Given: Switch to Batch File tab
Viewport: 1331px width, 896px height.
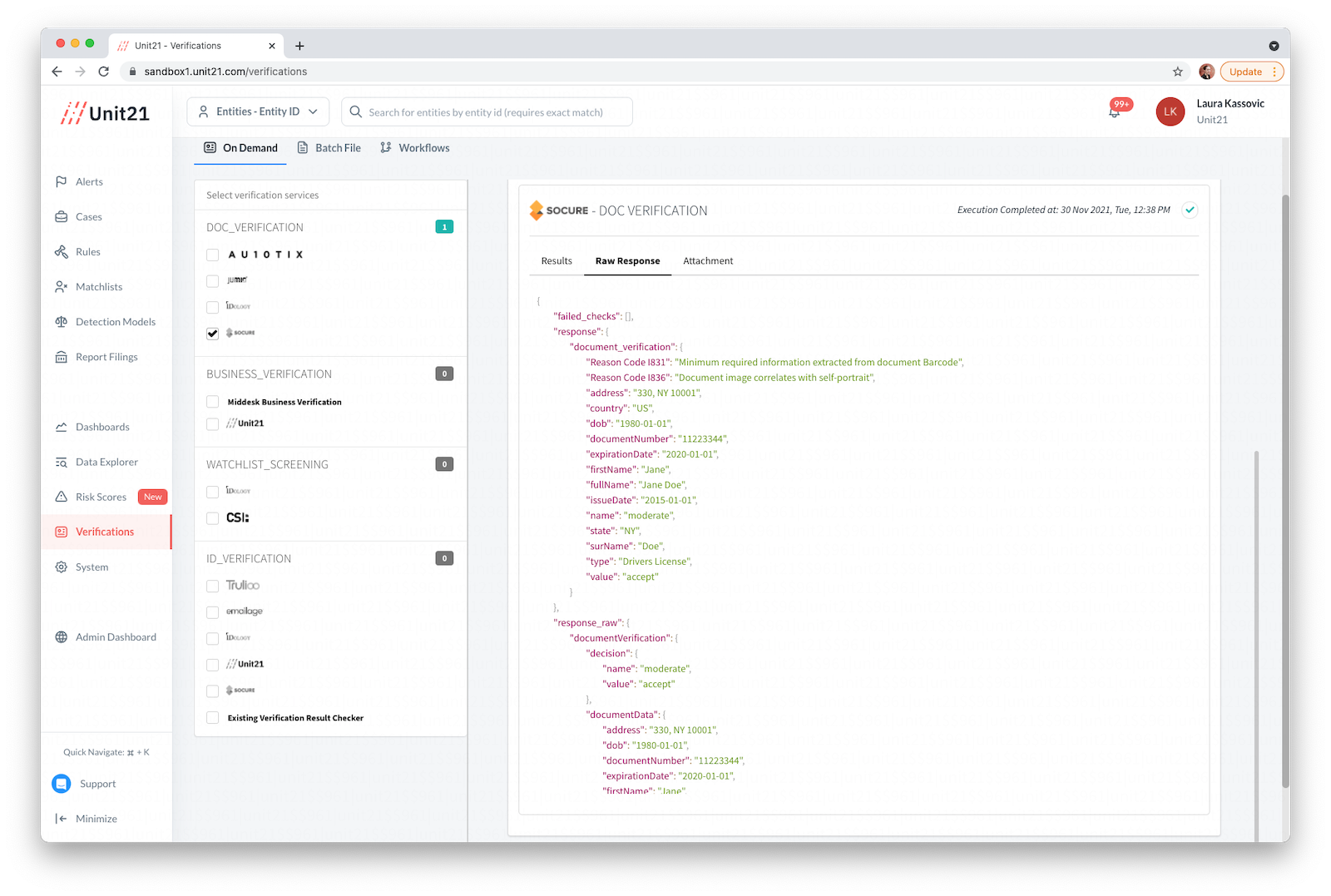Looking at the screenshot, I should (x=329, y=148).
